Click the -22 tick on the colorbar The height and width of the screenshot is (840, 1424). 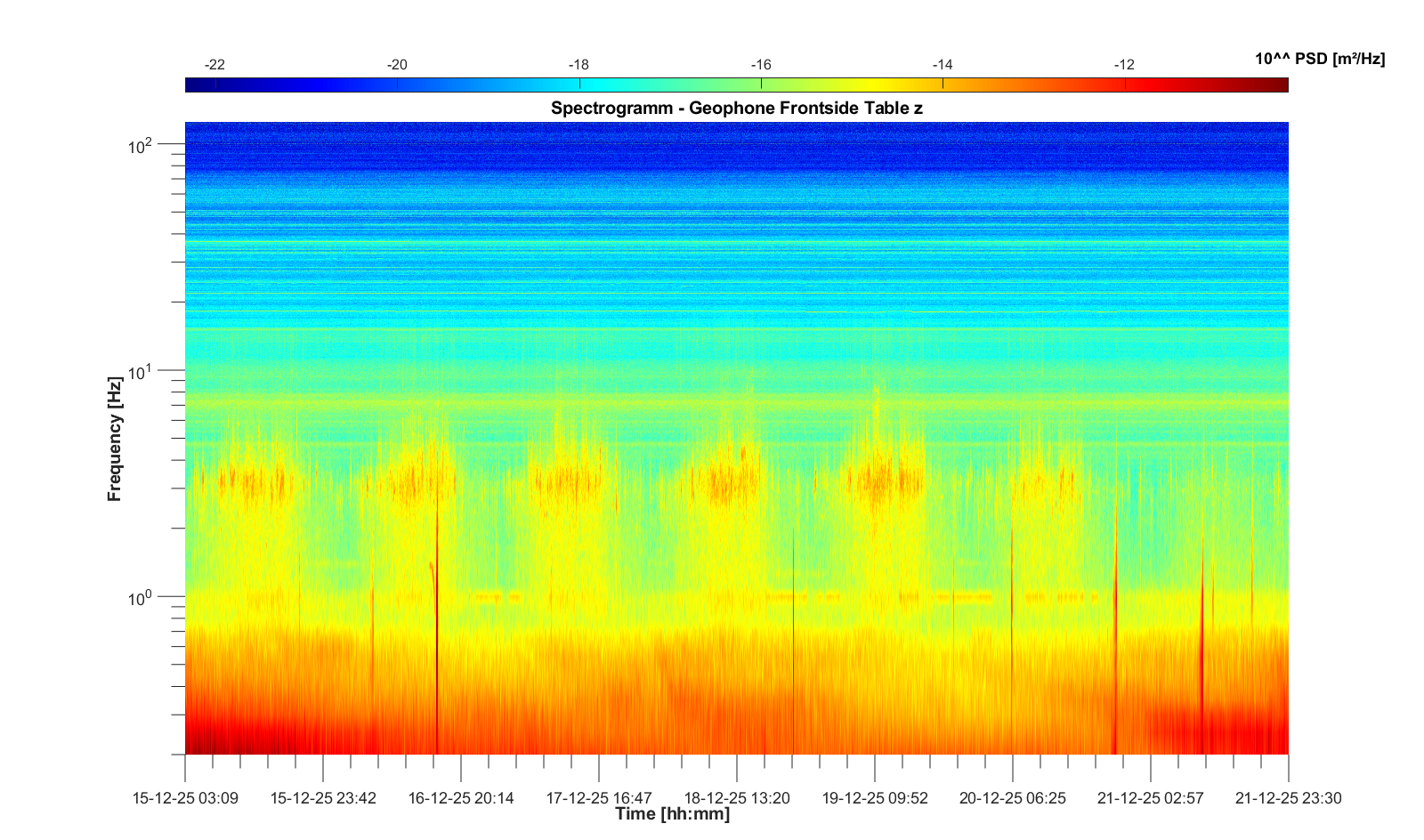[x=214, y=65]
